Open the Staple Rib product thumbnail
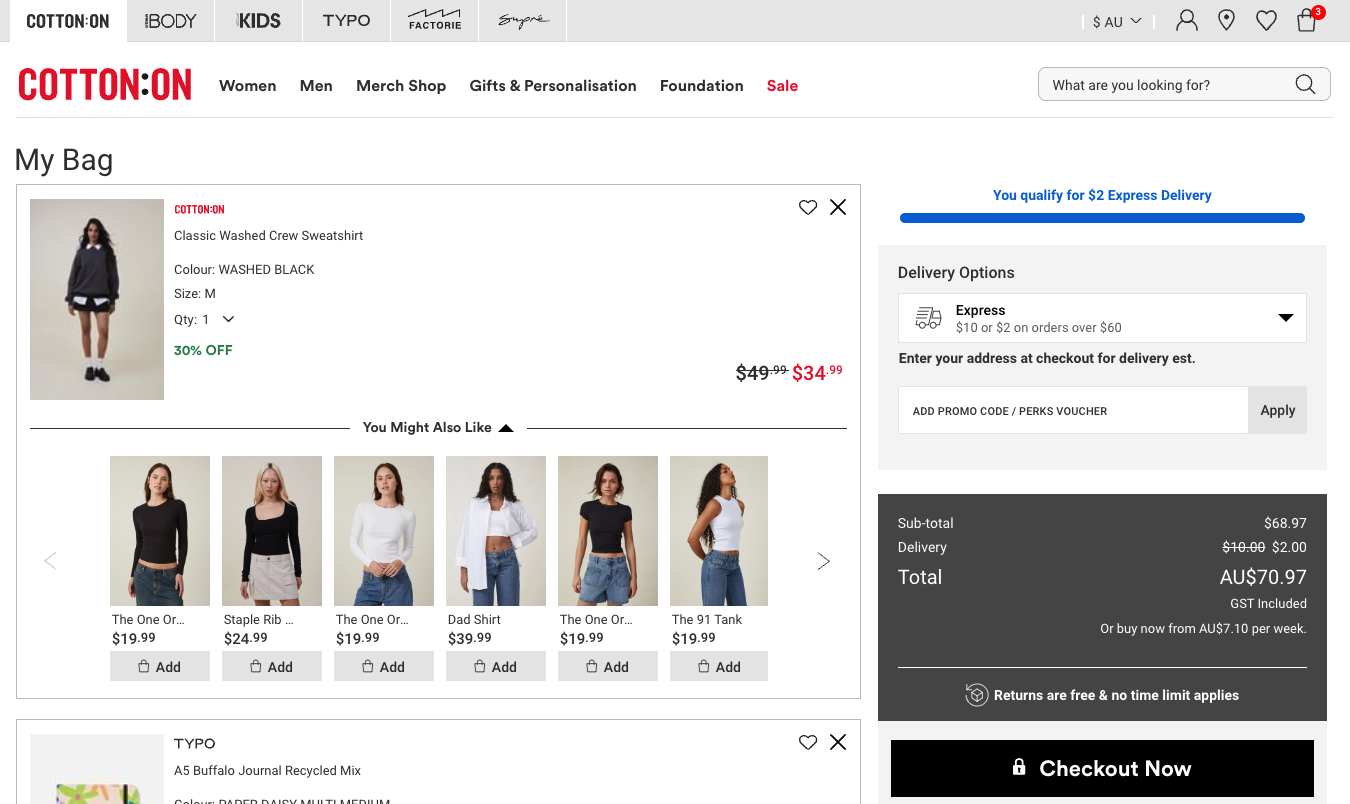The image size is (1350, 804). 272,531
